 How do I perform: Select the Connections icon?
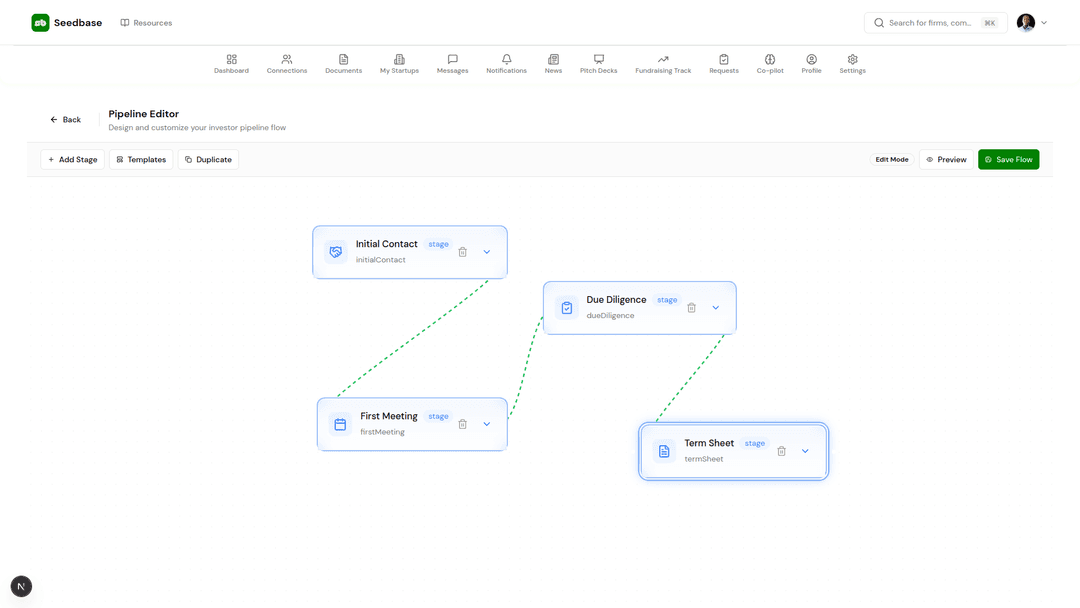(x=287, y=60)
